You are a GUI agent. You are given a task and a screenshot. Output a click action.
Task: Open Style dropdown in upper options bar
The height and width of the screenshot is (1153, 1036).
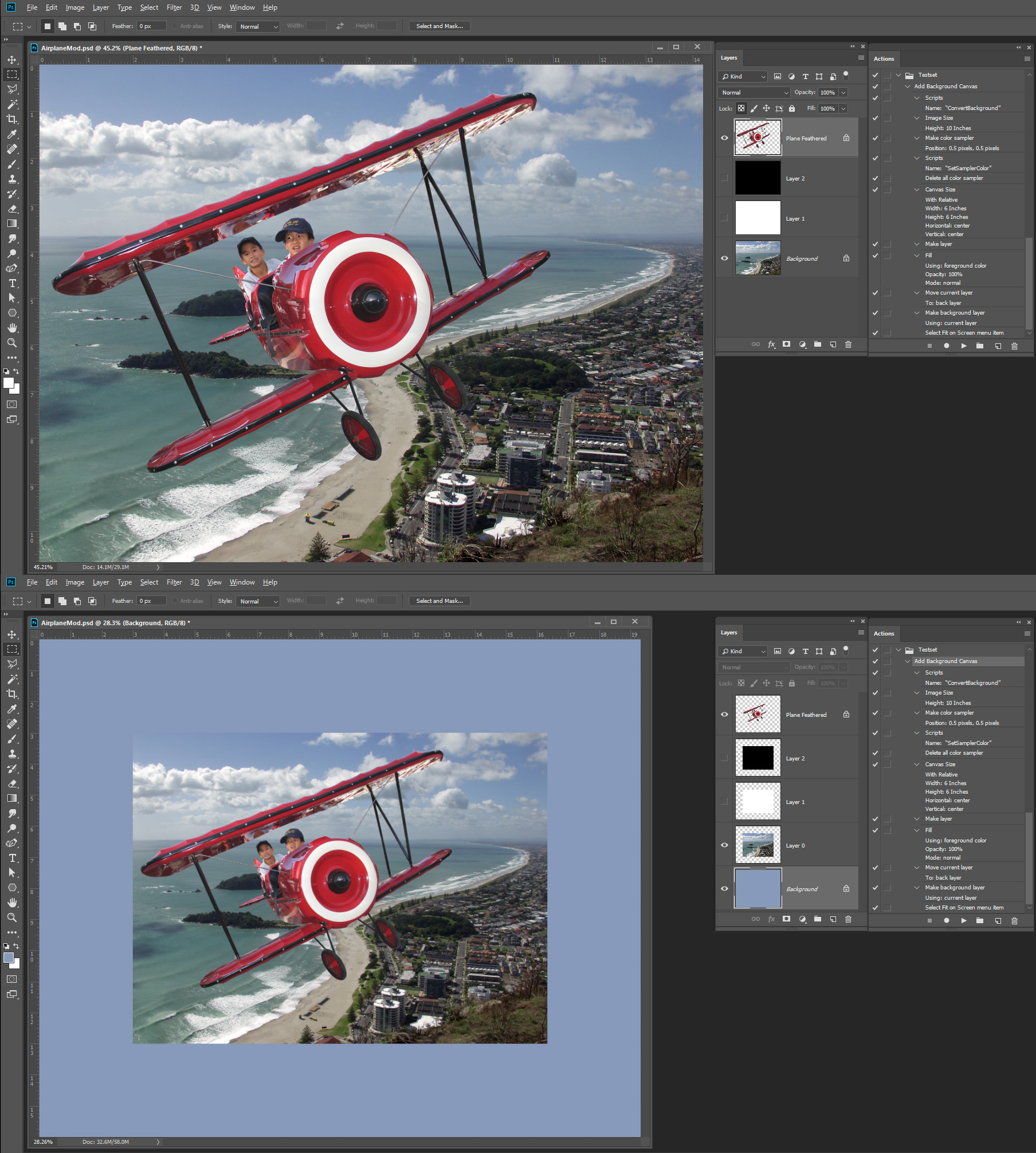coord(258,26)
